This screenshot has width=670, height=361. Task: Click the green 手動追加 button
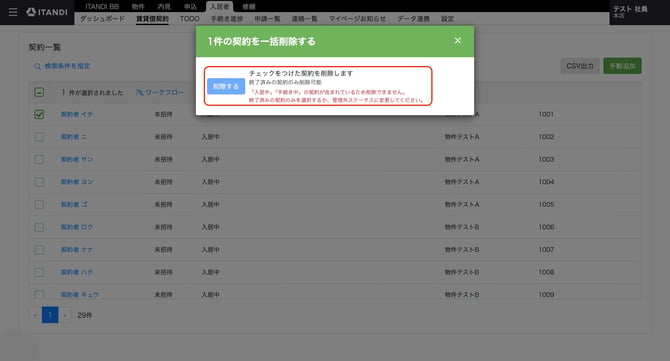622,66
